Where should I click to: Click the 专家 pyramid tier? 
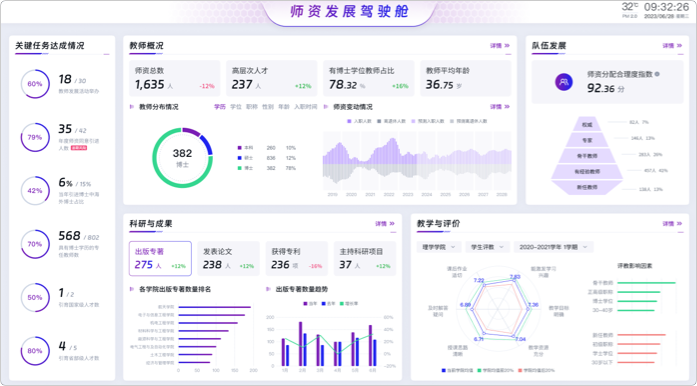click(587, 140)
